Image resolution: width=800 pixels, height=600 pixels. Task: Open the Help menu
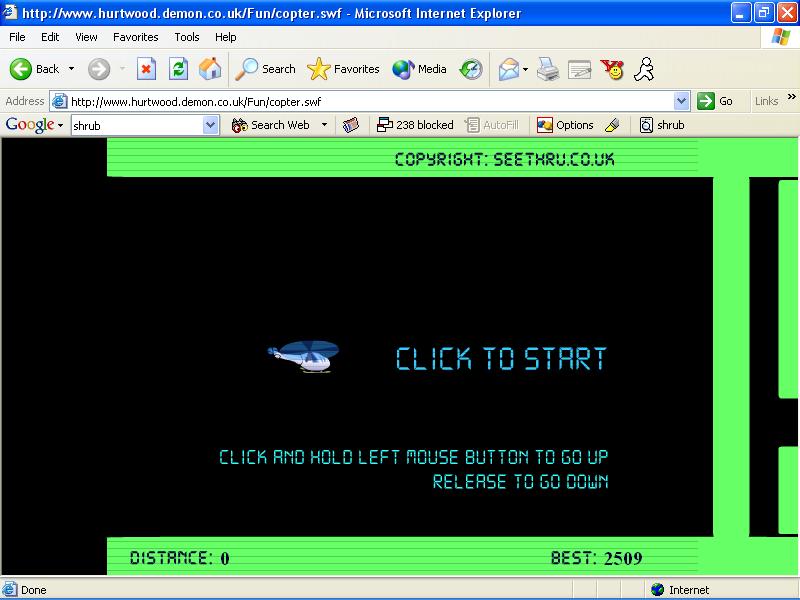click(x=226, y=37)
